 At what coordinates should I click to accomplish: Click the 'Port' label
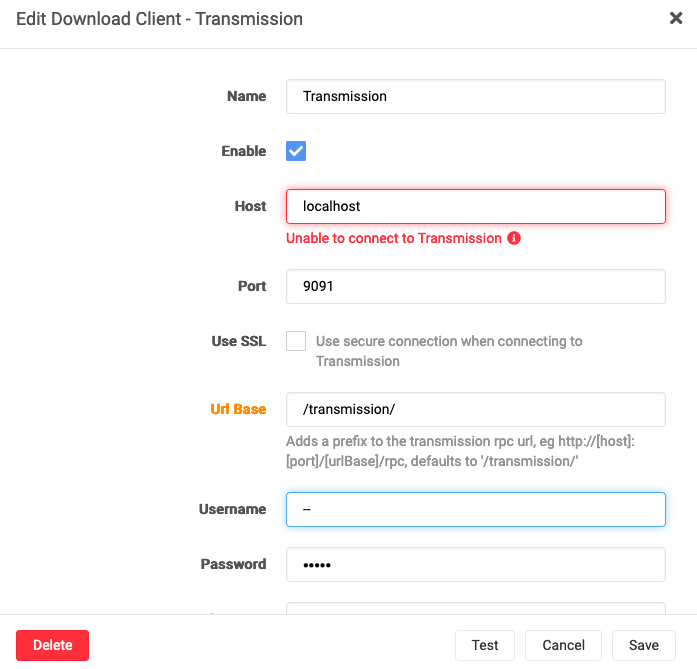252,286
